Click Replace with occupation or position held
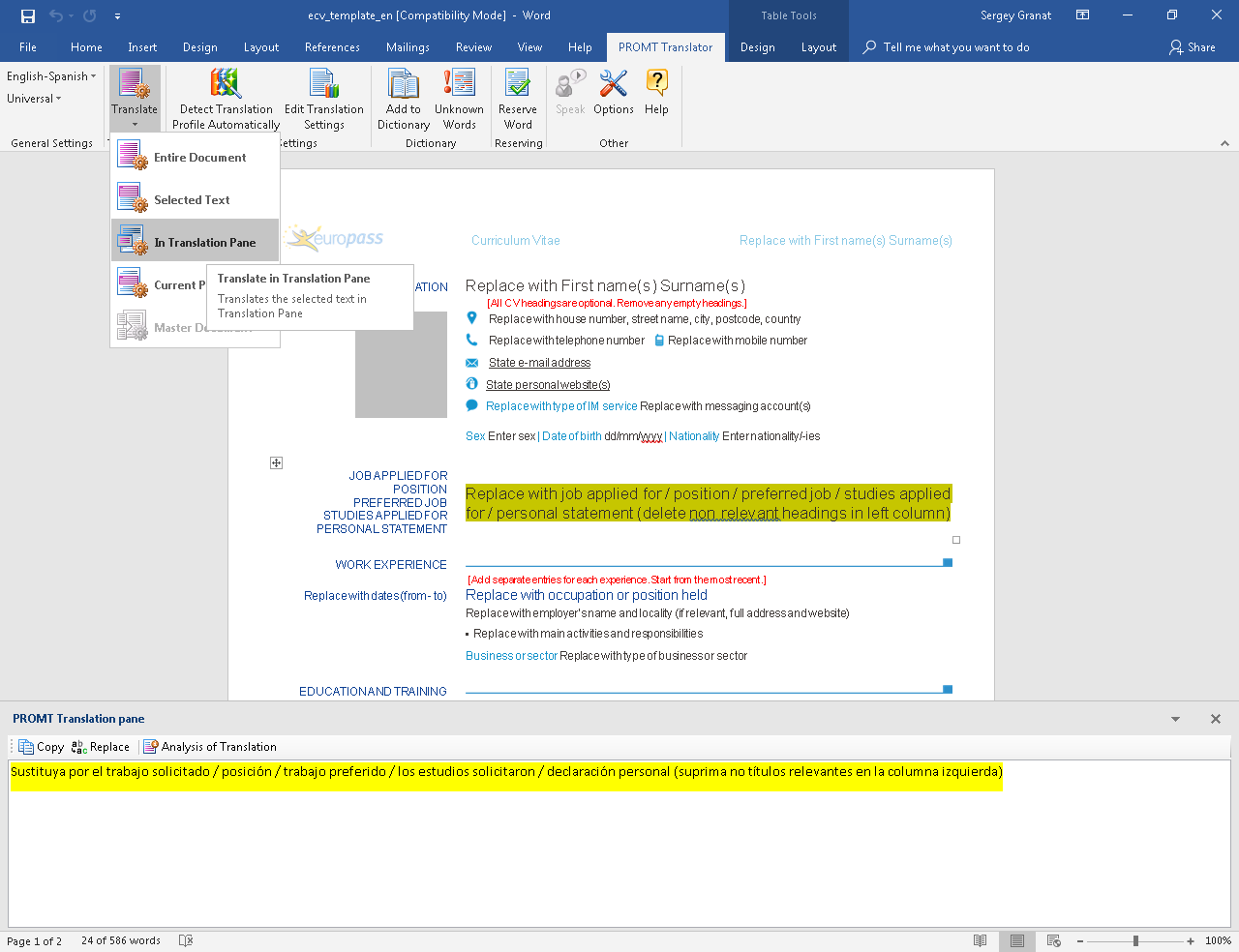 (x=586, y=595)
